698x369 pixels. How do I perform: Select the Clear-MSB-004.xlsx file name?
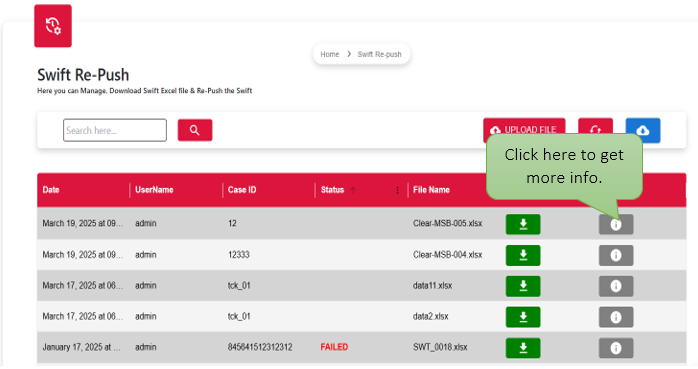447,255
